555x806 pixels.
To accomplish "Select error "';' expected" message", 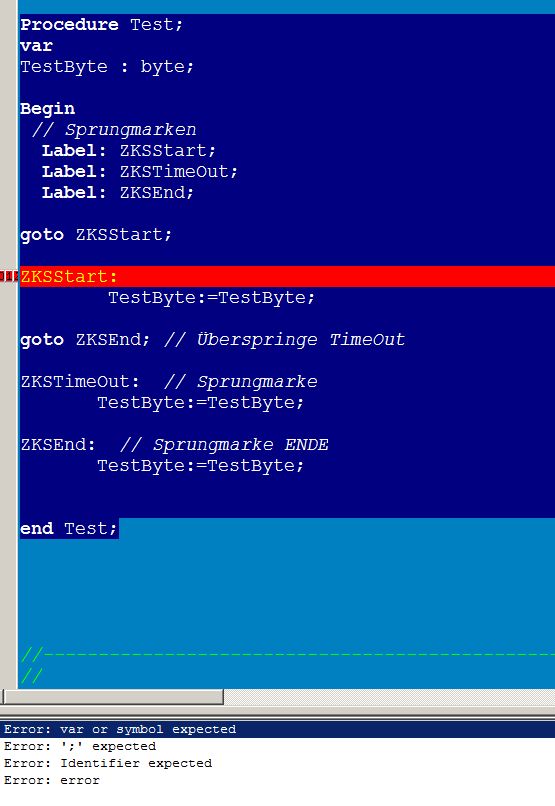I will coord(80,746).
